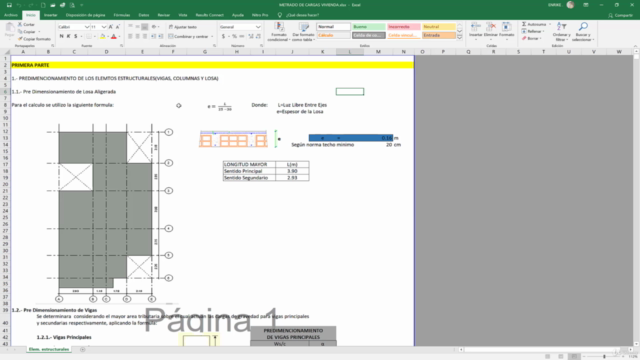Decrease decimal places
Image resolution: width=640 pixels, height=360 pixels.
pos(258,36)
